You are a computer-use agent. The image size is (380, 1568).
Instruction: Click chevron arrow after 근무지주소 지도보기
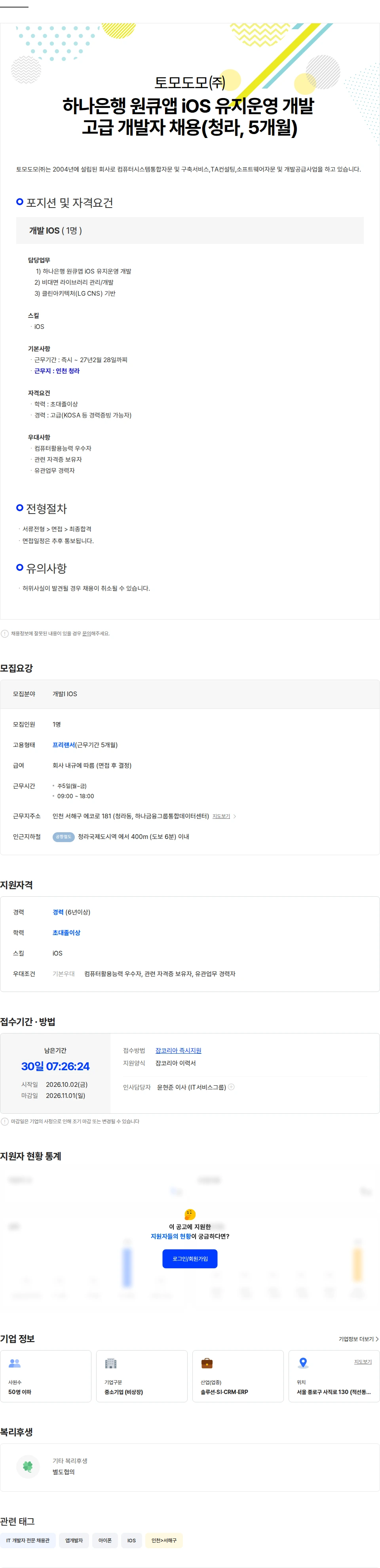point(235,816)
